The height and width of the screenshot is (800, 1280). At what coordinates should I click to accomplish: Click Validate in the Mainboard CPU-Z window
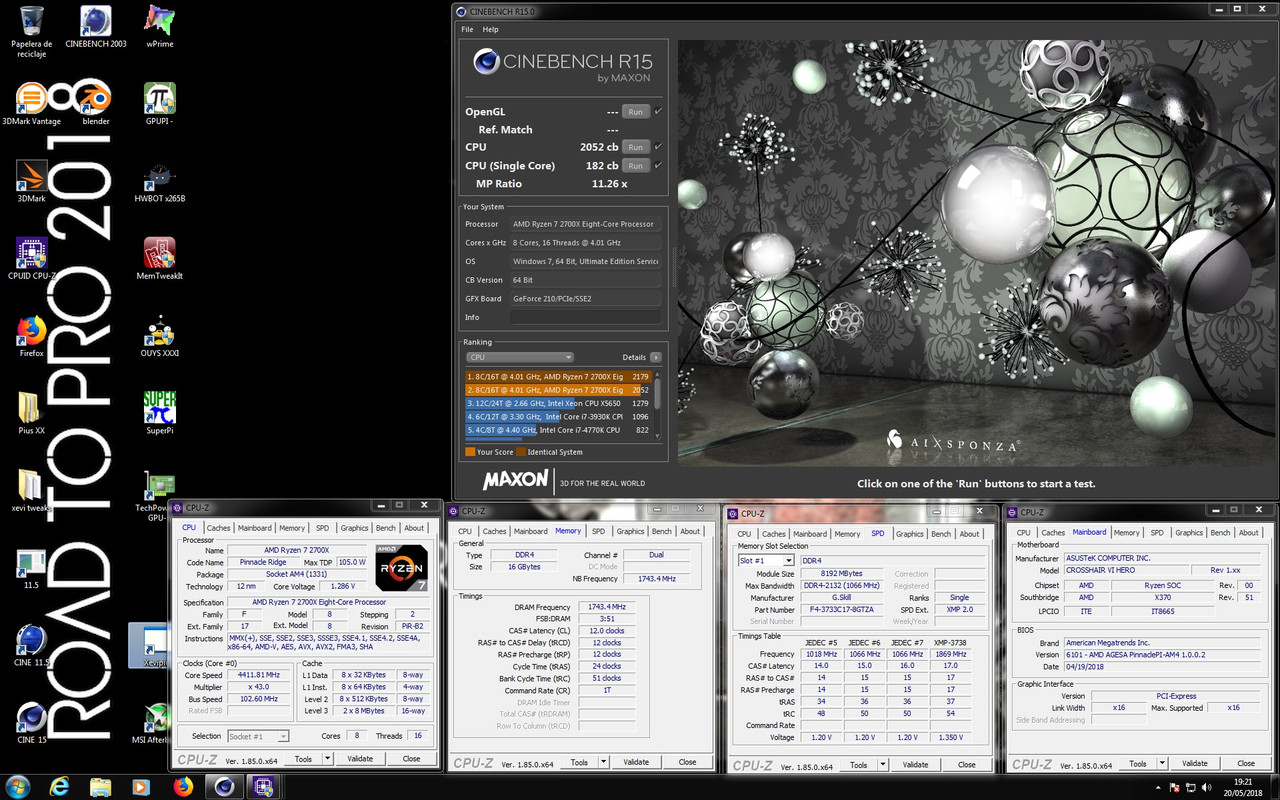1195,763
